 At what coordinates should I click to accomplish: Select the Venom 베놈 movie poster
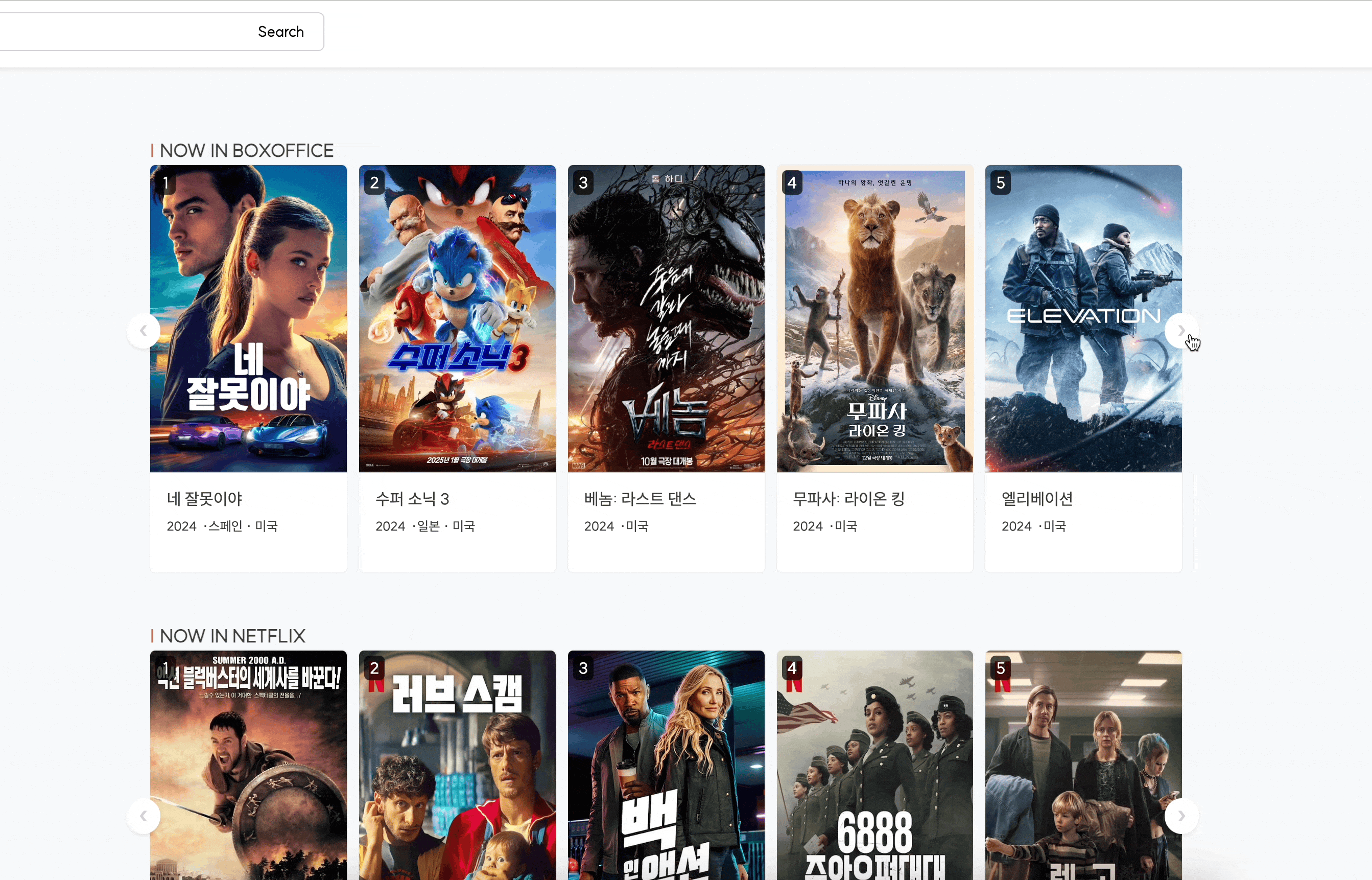(666, 318)
